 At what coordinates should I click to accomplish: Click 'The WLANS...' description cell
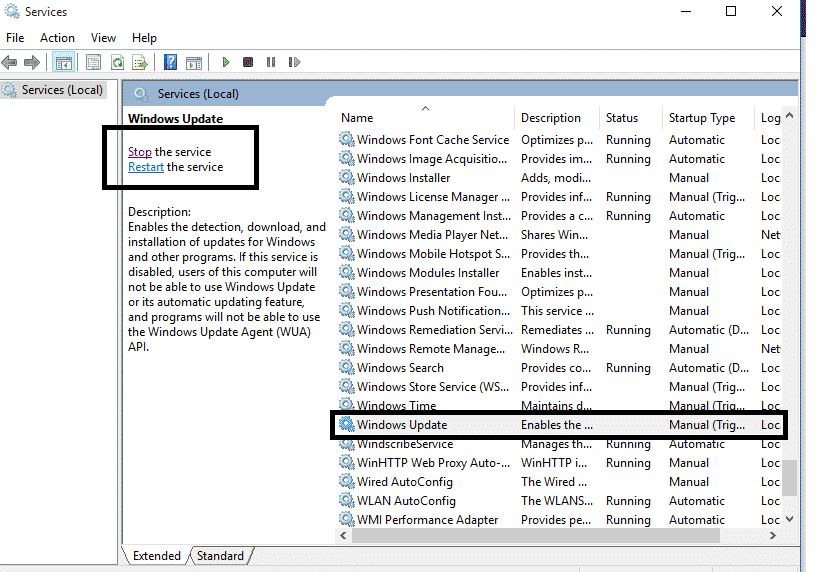pyautogui.click(x=557, y=500)
